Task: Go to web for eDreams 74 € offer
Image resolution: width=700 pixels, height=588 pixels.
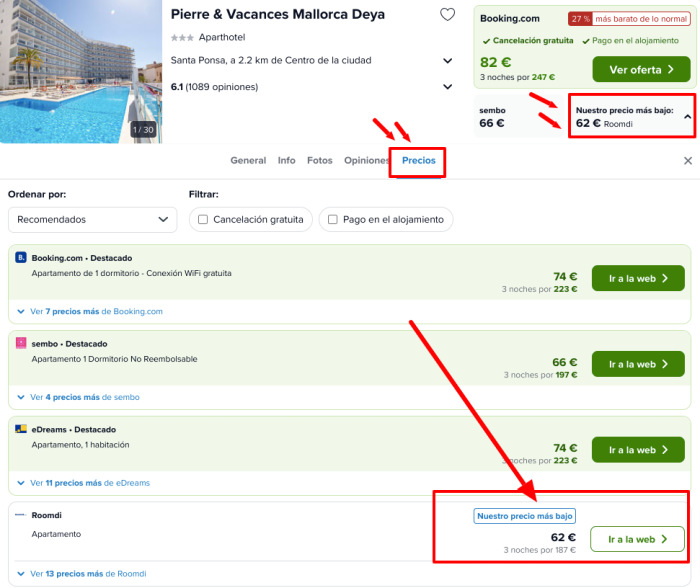Action: click(638, 450)
